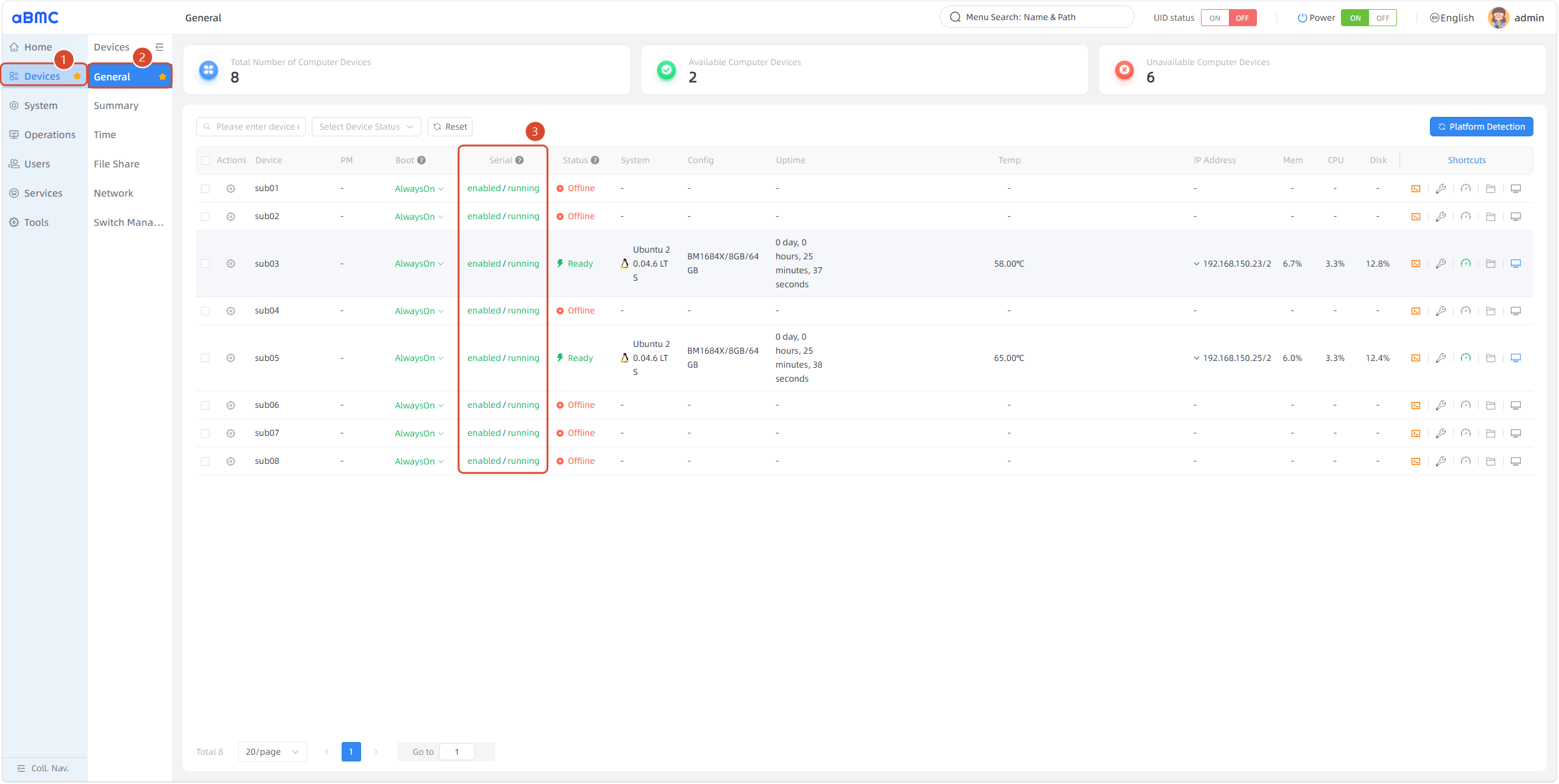Click the Serial column help icon

coord(519,160)
